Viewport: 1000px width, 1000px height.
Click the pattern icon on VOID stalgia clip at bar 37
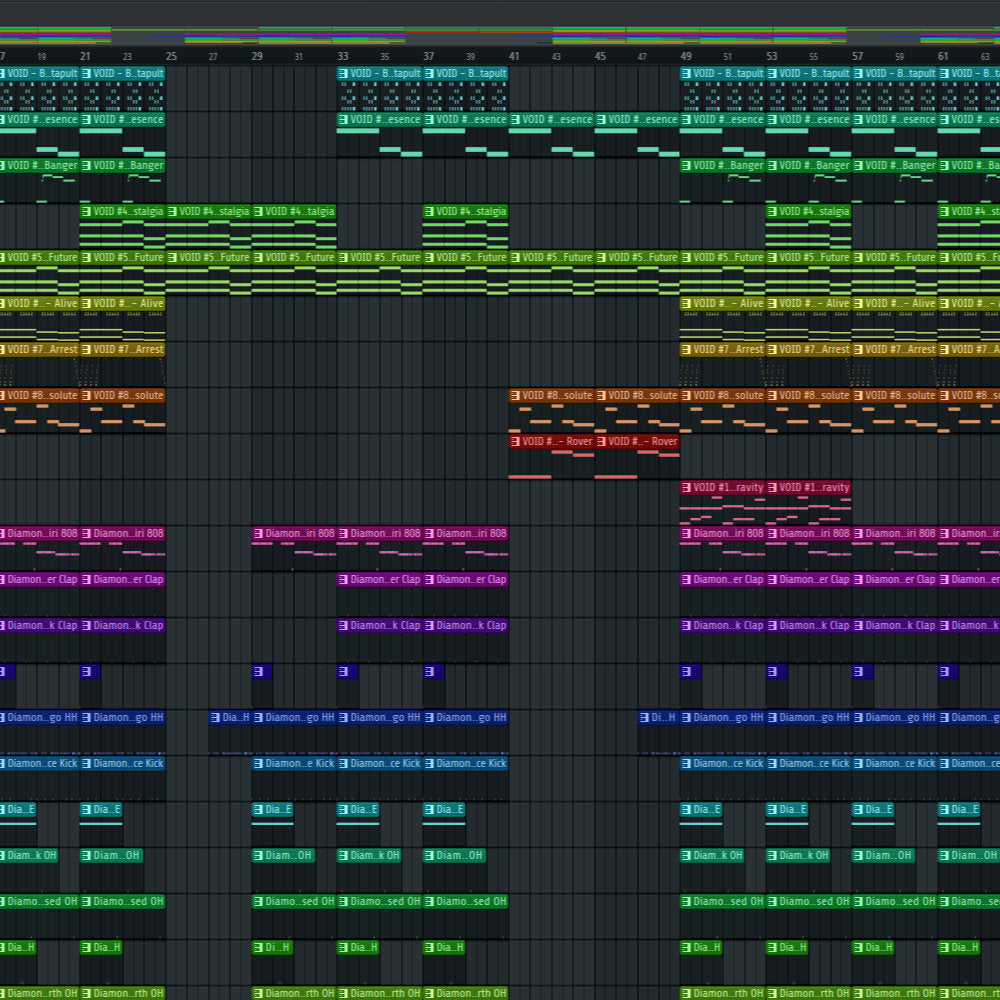click(x=430, y=212)
